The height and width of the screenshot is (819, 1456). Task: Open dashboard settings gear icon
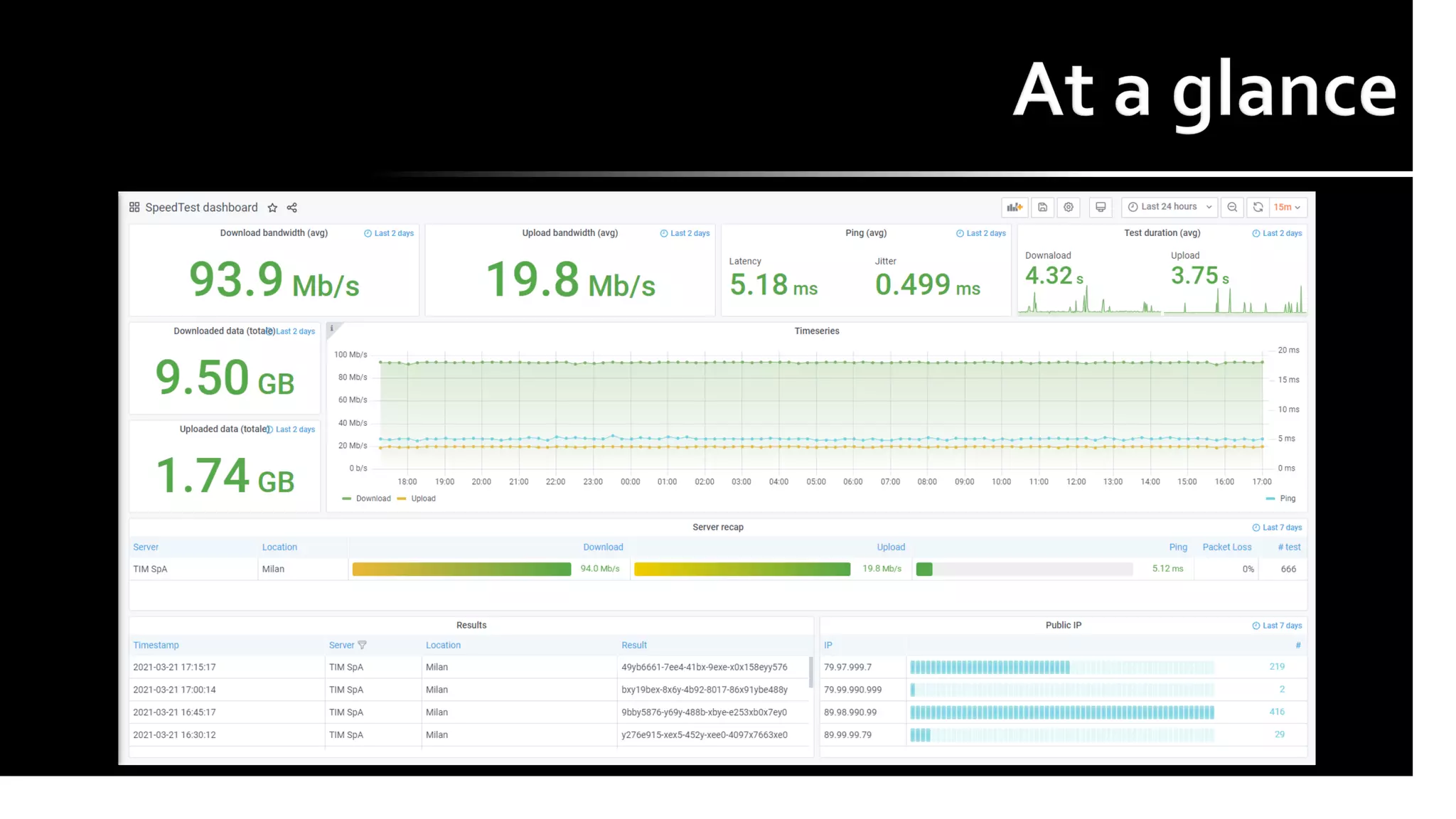click(1069, 207)
